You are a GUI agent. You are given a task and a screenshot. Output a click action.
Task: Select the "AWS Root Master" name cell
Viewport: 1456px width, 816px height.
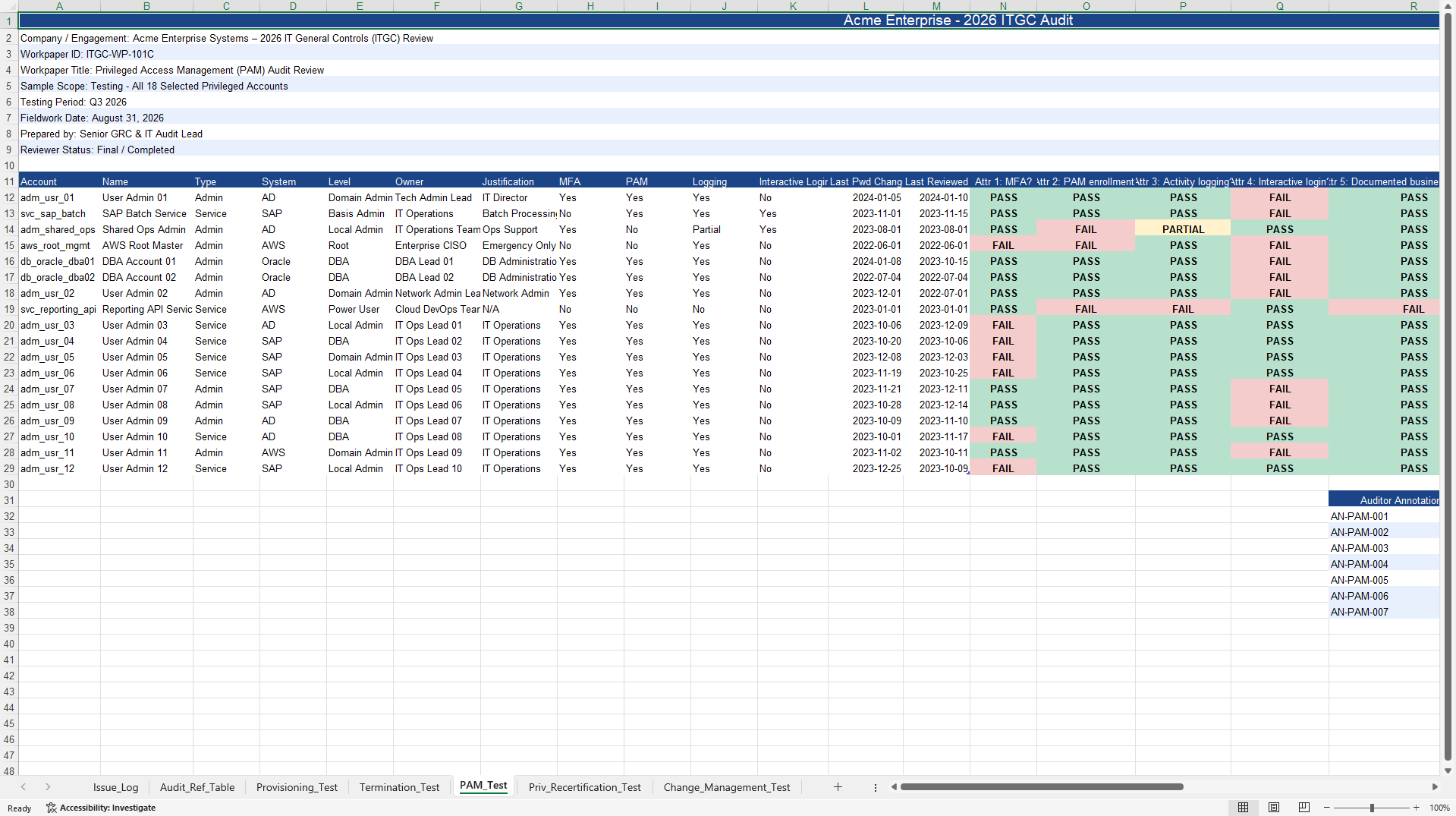(x=146, y=245)
